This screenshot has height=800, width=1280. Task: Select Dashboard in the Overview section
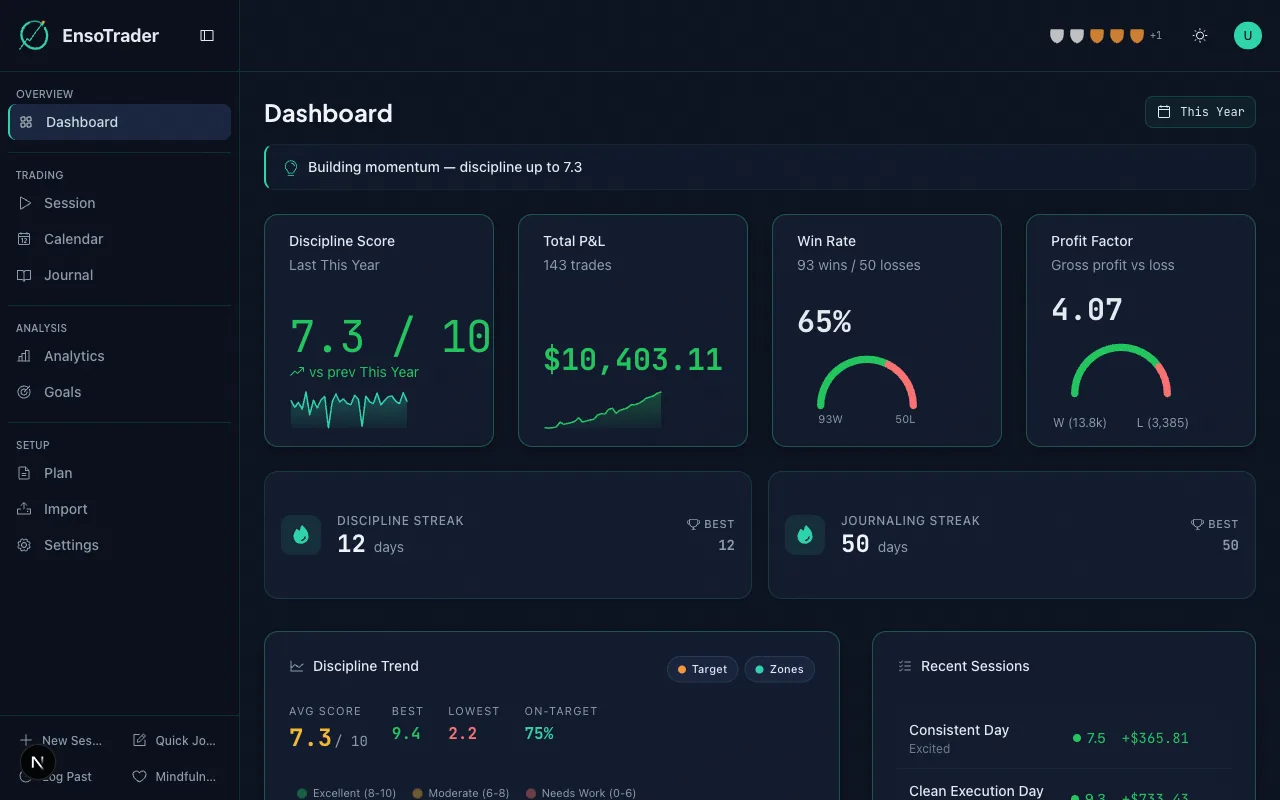pyautogui.click(x=81, y=121)
